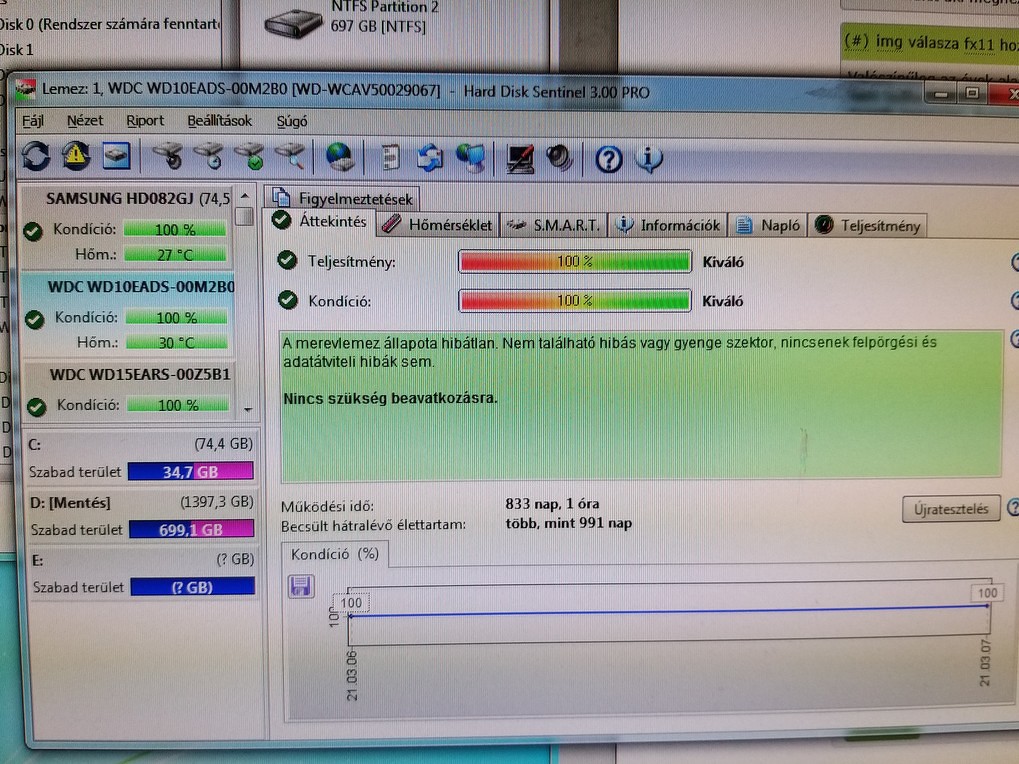Click the globe with disk toolbar icon

tap(340, 157)
